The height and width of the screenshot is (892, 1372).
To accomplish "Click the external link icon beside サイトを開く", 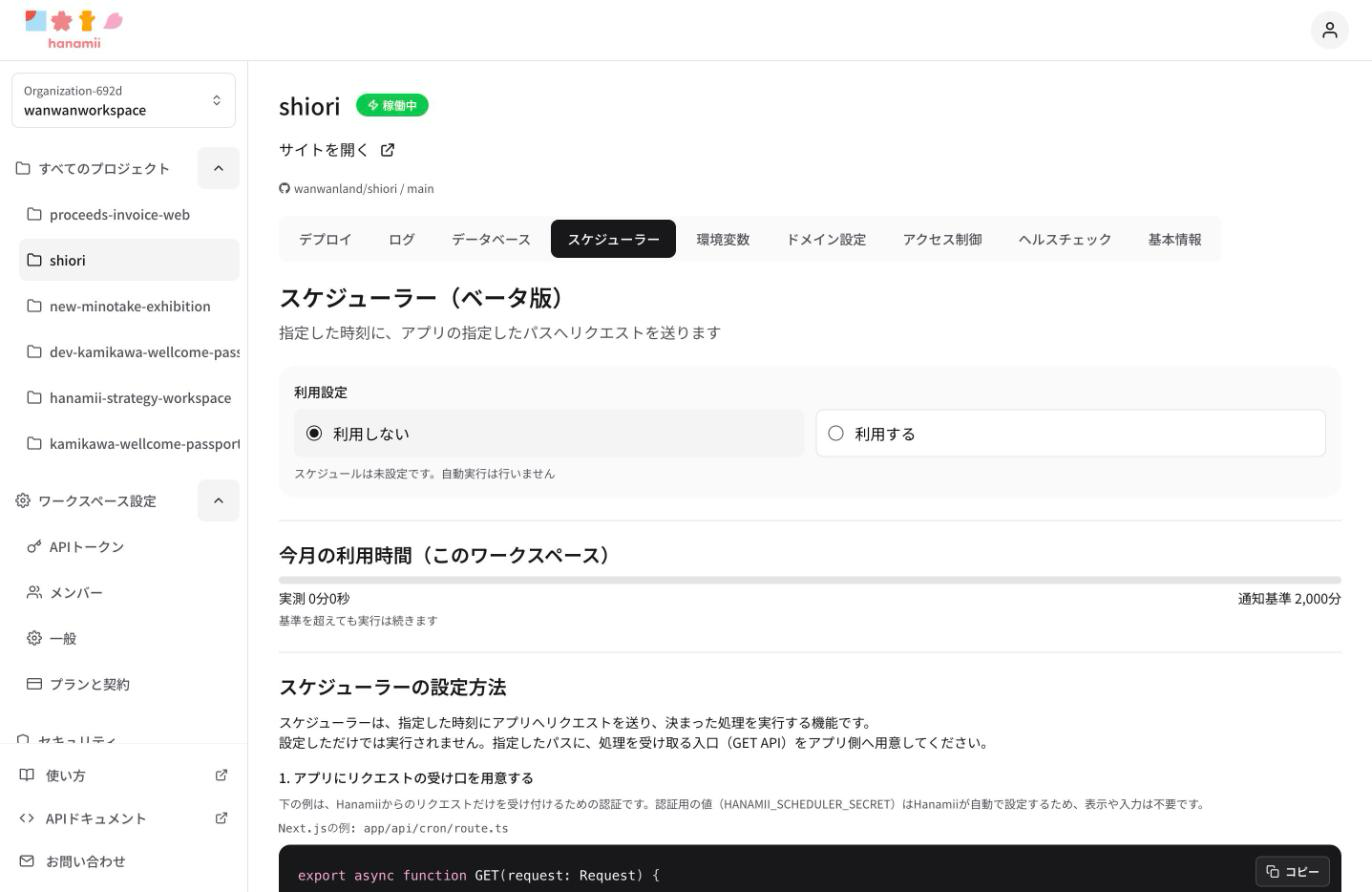I will (x=388, y=150).
